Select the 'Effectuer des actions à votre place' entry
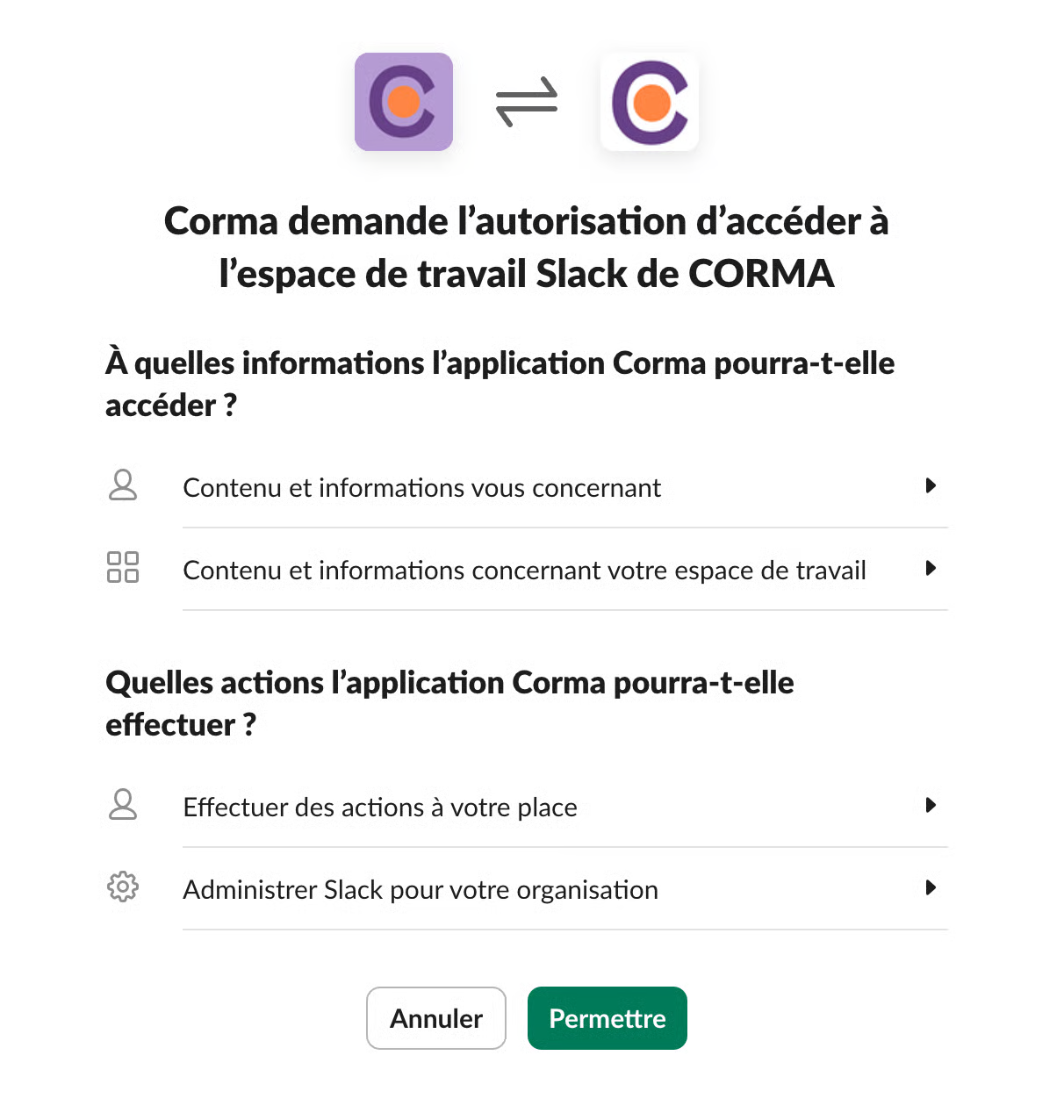 (x=380, y=808)
